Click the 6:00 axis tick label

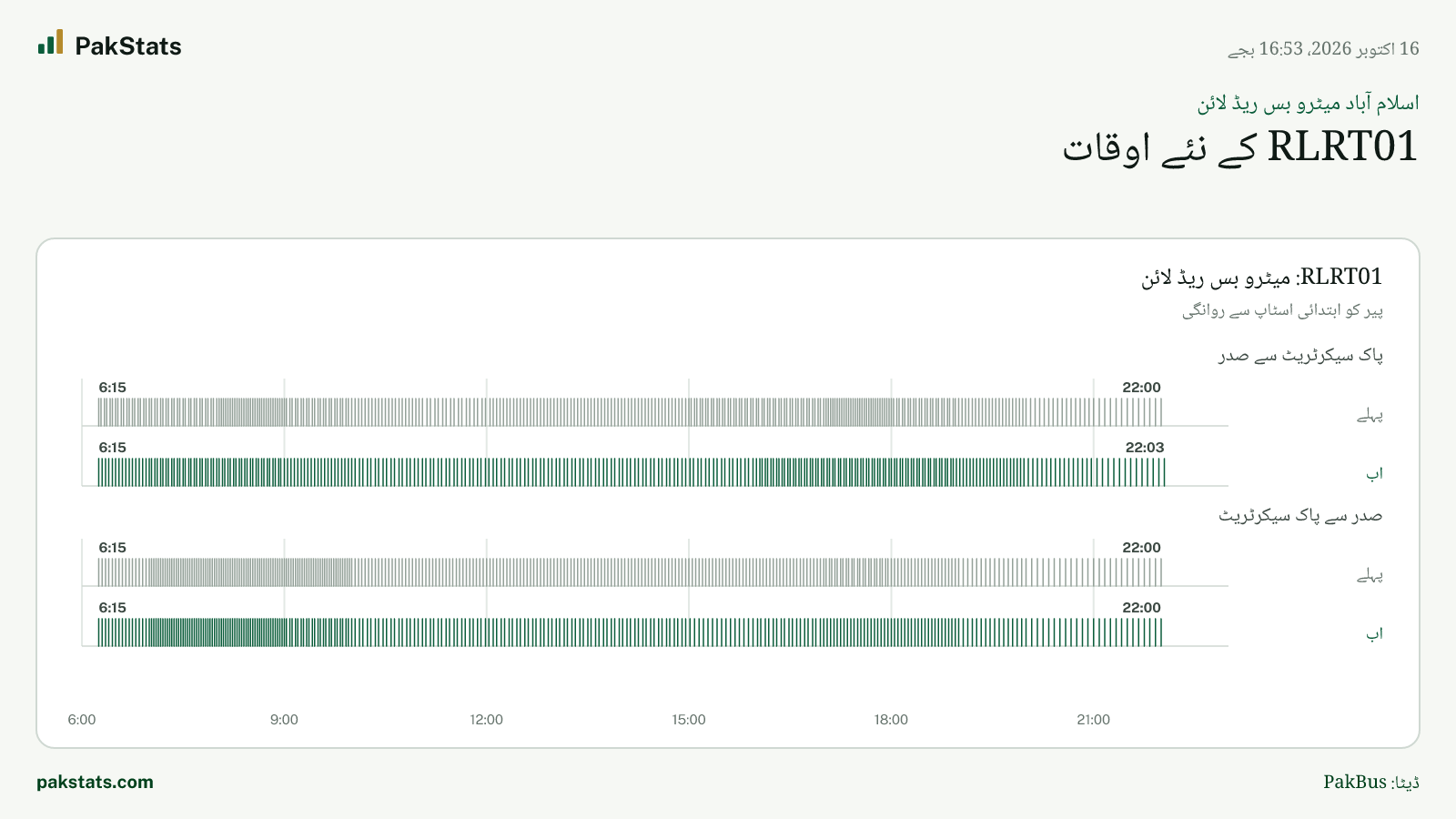[82, 719]
